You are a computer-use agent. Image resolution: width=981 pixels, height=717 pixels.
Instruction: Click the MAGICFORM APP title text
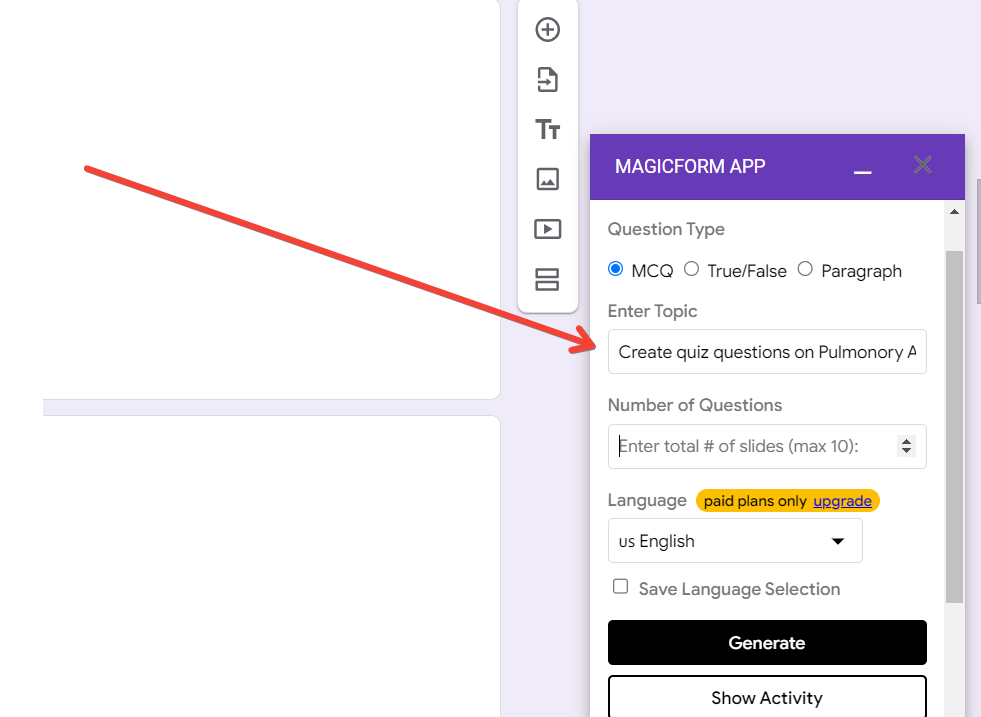690,166
